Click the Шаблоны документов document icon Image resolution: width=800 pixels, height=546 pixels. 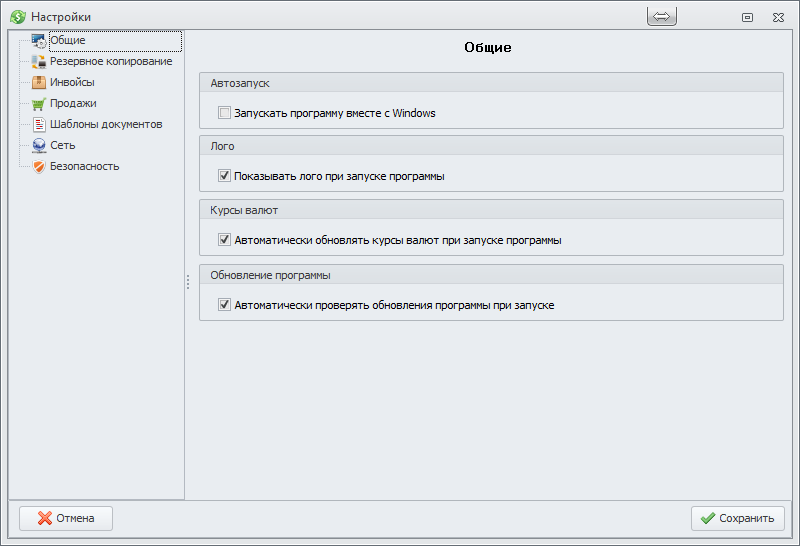(39, 125)
